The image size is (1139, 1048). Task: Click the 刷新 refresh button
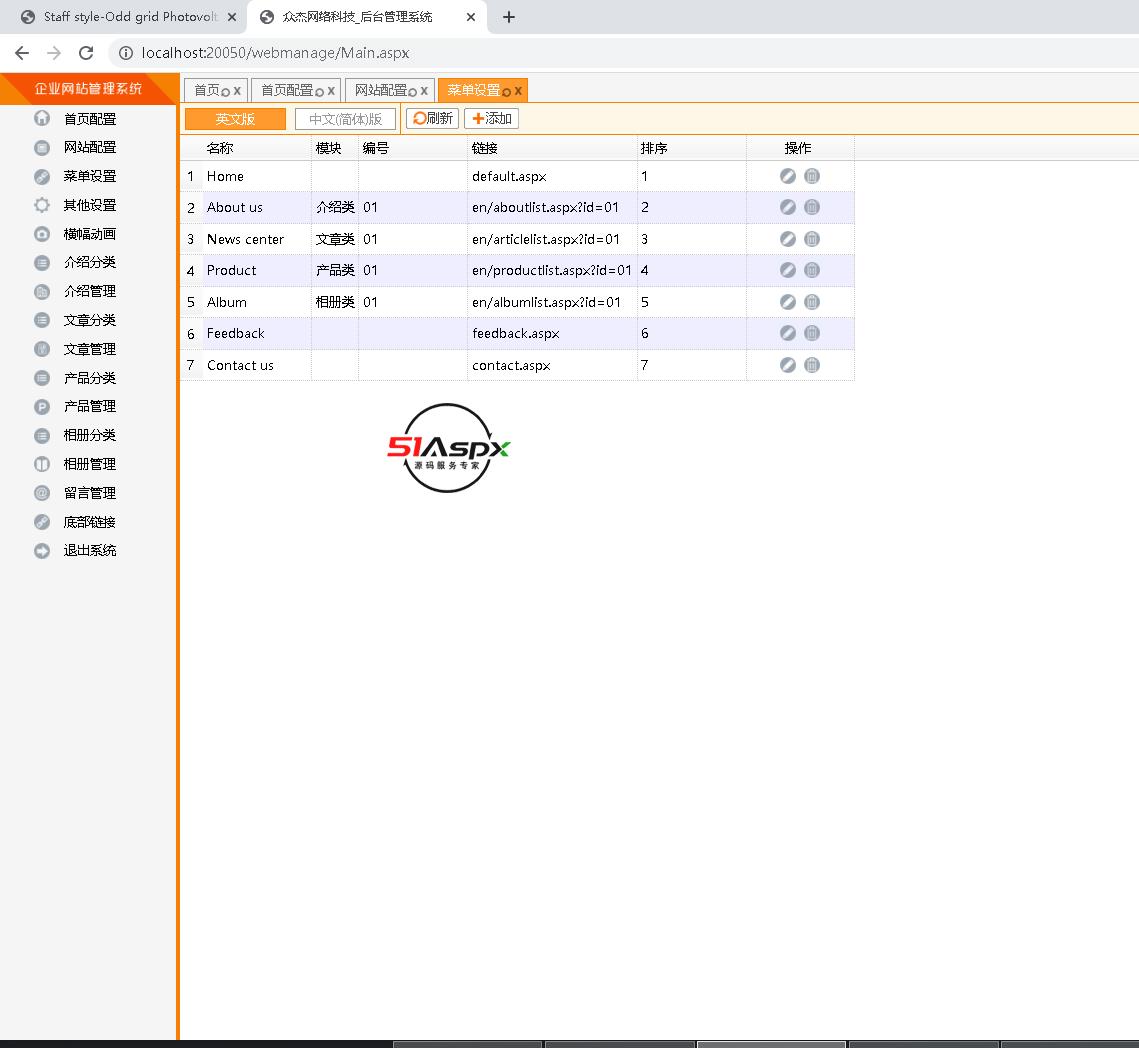point(432,118)
